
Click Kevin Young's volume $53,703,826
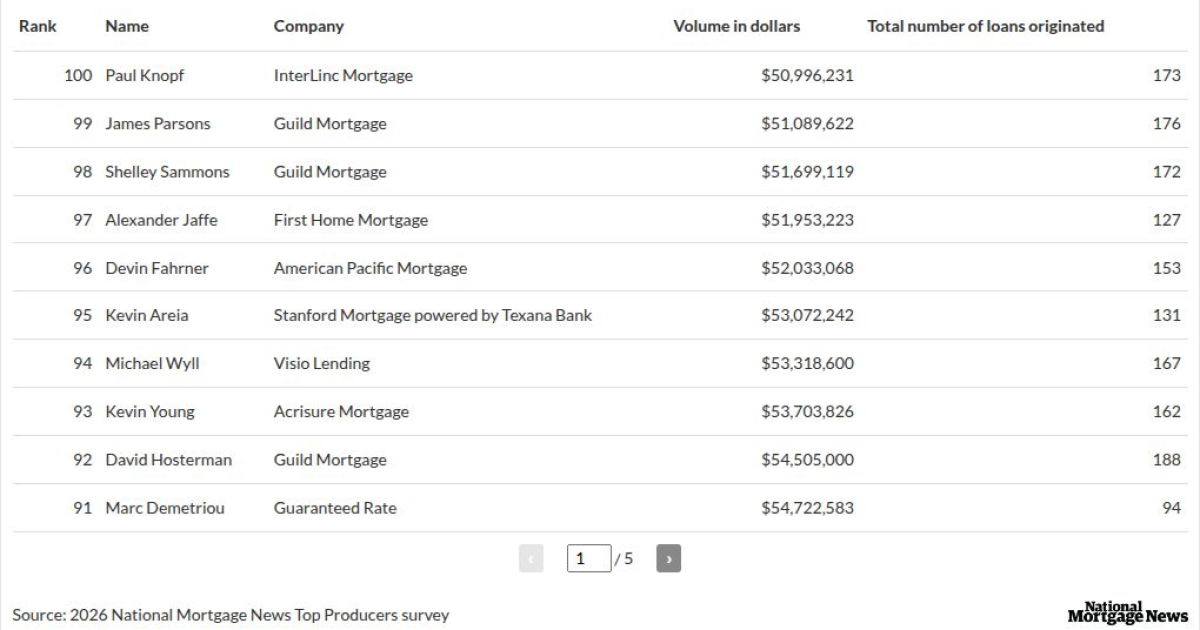click(x=807, y=412)
